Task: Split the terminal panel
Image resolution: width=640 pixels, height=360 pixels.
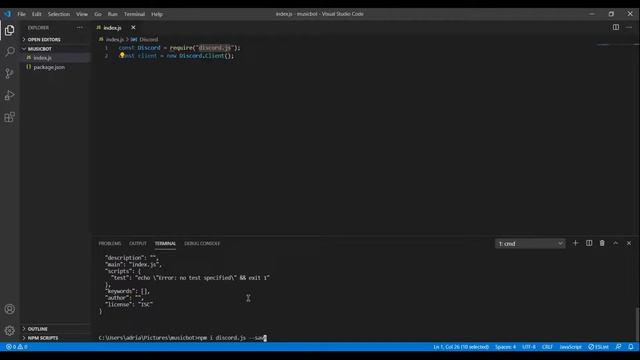Action: 589,243
